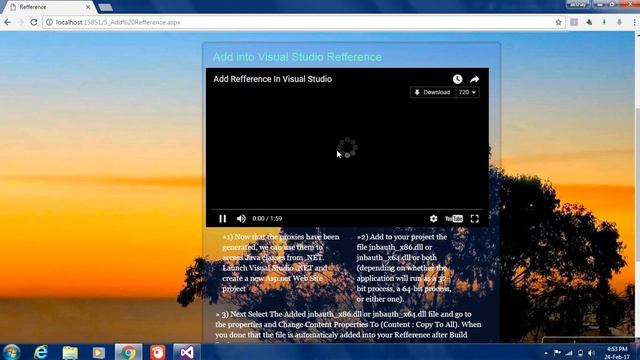Select the Refference browser tab
The width and height of the screenshot is (640, 360).
[48, 7]
